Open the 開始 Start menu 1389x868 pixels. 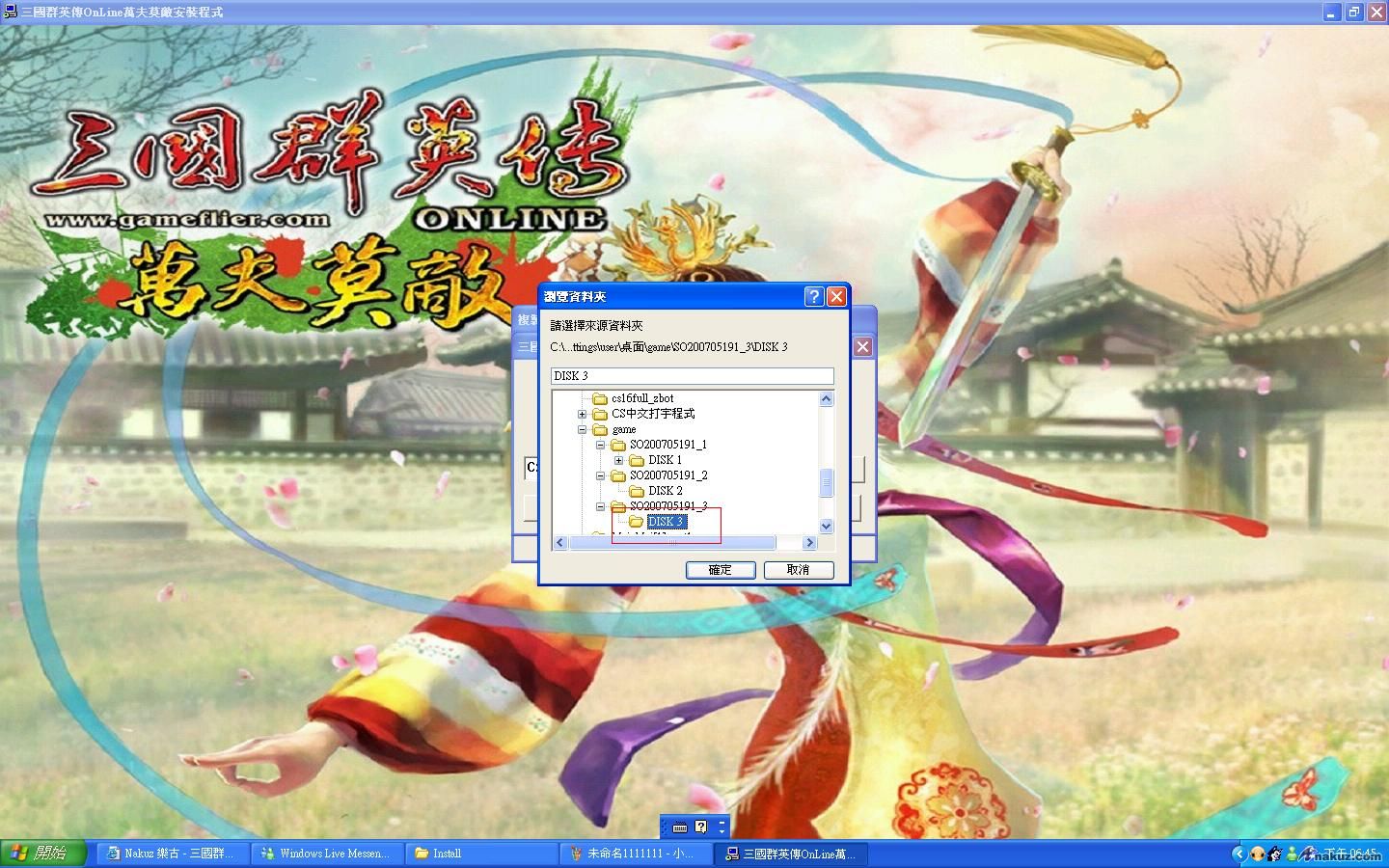point(43,854)
